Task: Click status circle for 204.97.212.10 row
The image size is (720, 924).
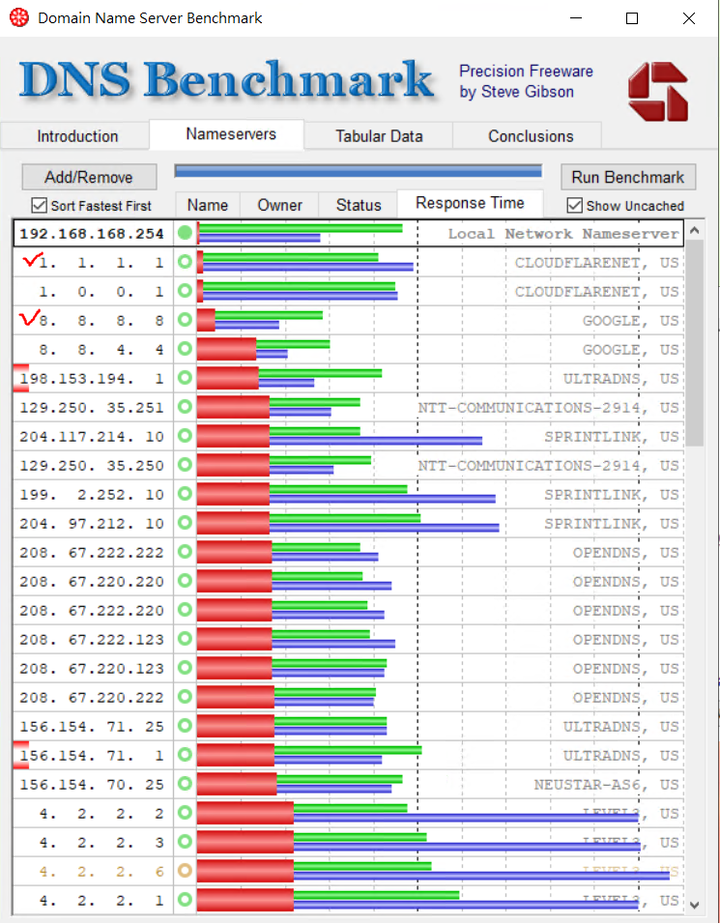Action: 185,523
